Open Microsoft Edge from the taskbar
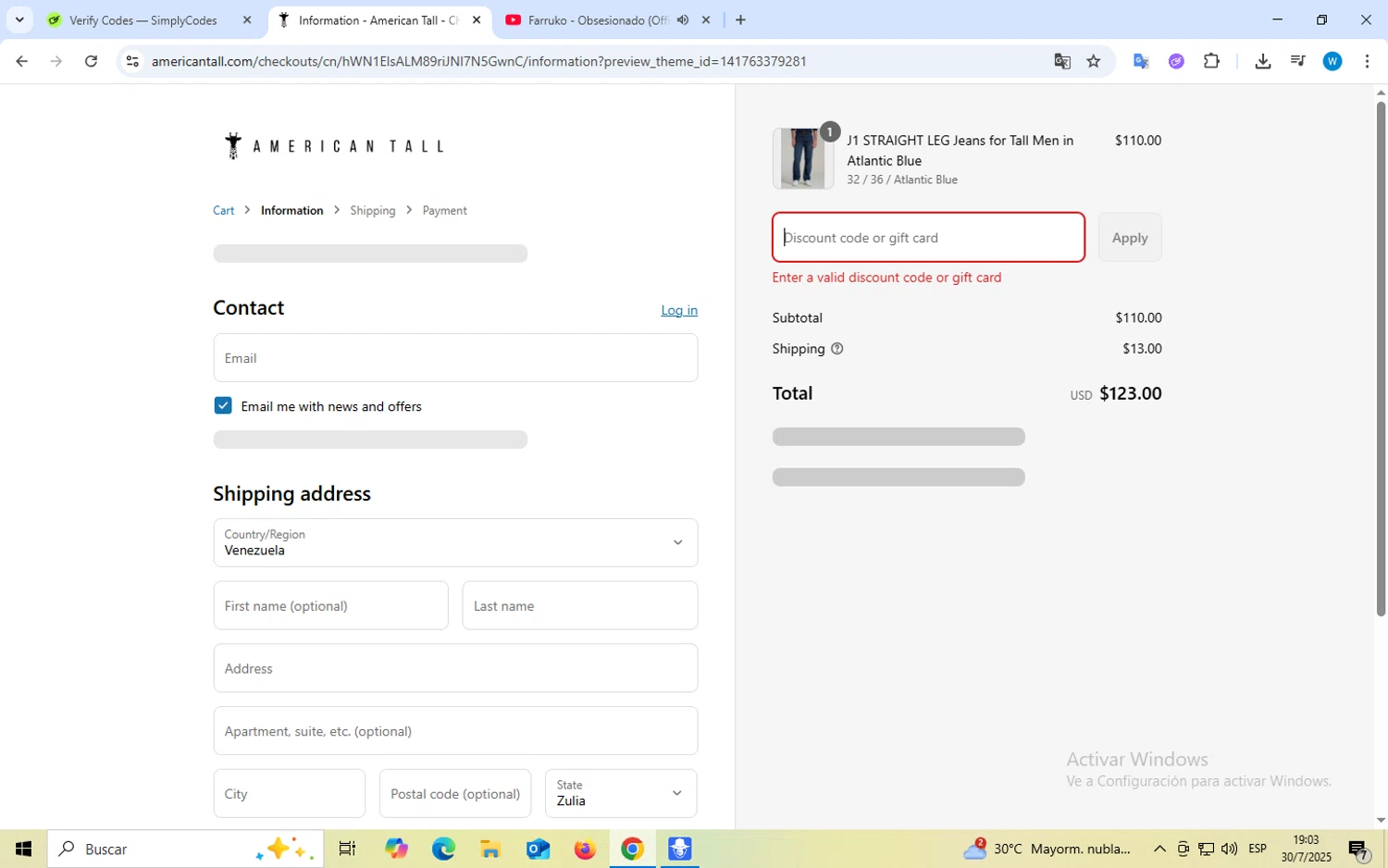Screen dimensions: 1388x868 [x=443, y=849]
